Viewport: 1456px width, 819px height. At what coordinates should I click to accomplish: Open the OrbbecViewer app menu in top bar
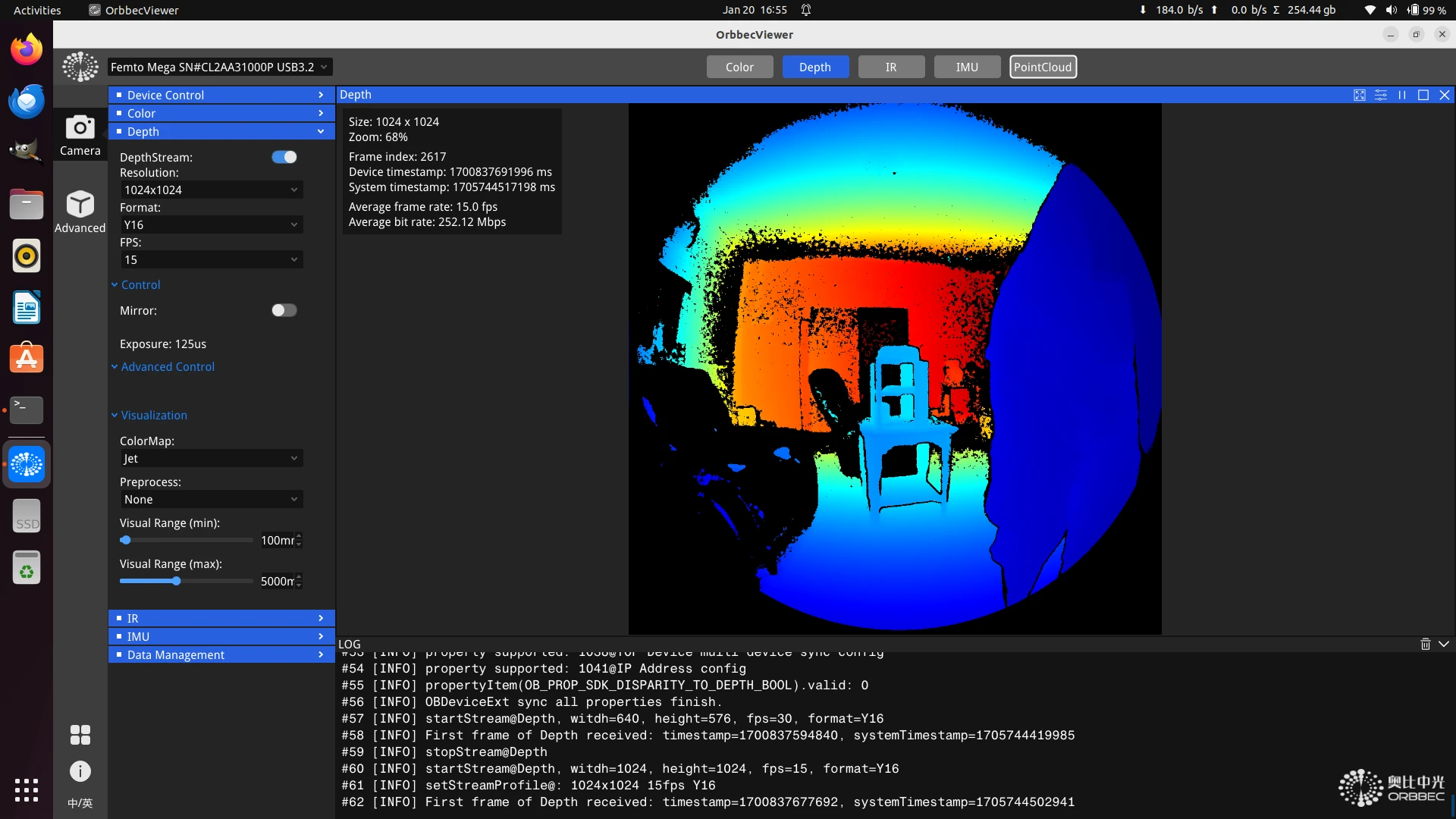(x=134, y=10)
